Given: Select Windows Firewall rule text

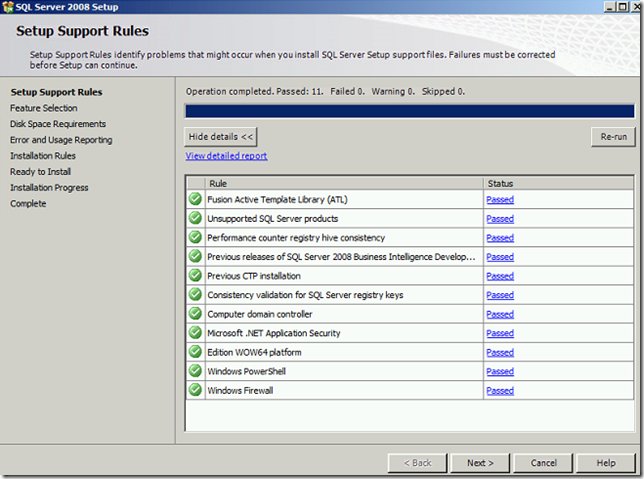Looking at the screenshot, I should point(240,391).
